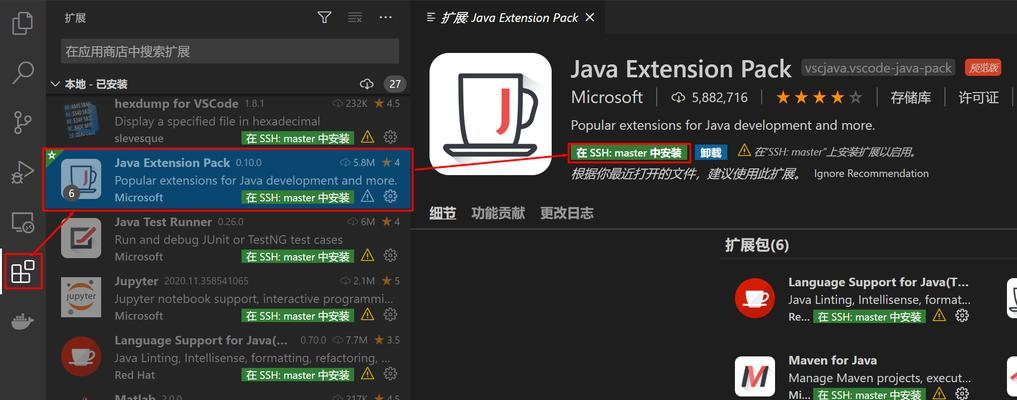Switch to the 细节 tab
1017x400 pixels.
pyautogui.click(x=442, y=213)
